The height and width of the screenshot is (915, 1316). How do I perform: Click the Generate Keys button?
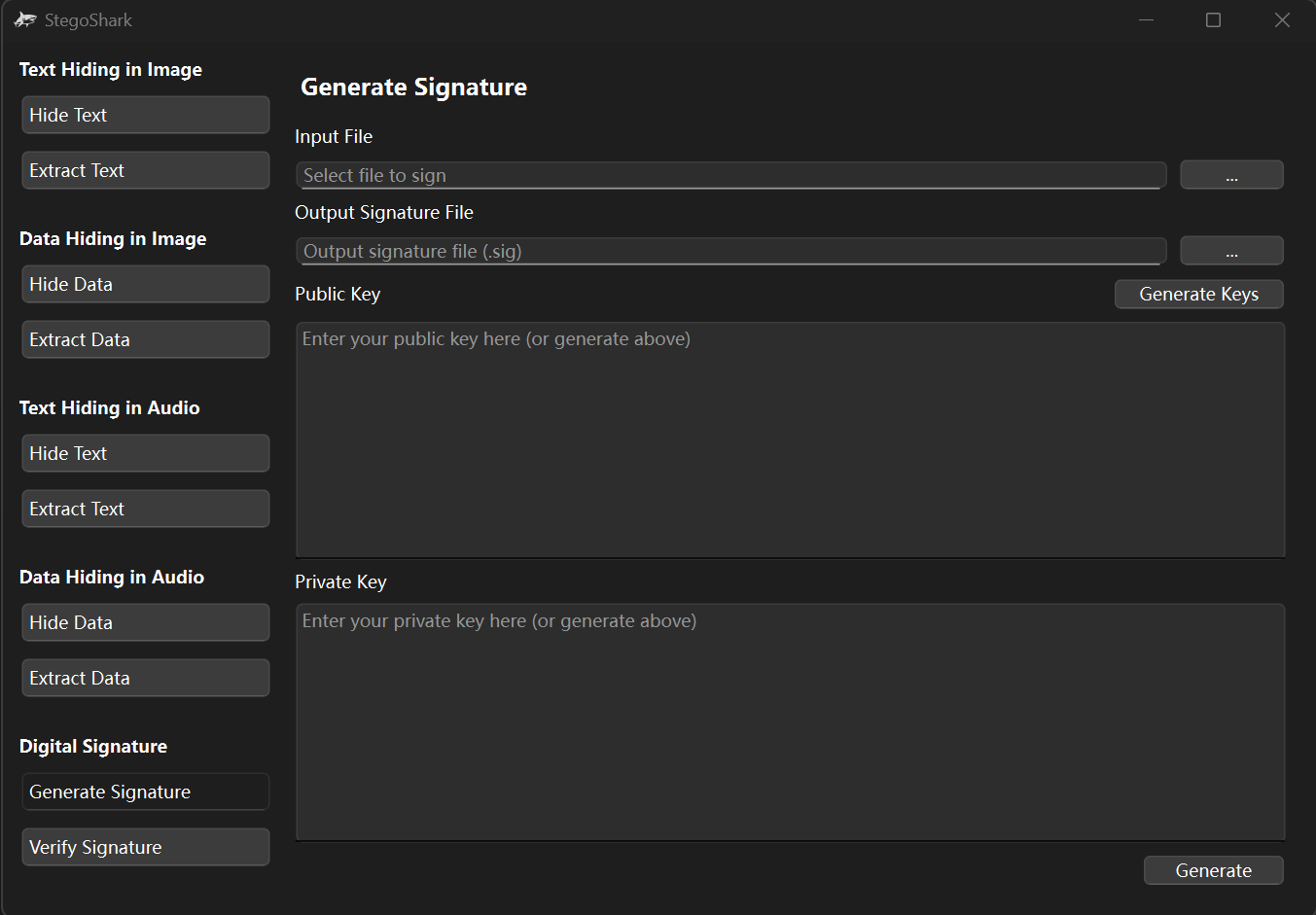[x=1198, y=294]
